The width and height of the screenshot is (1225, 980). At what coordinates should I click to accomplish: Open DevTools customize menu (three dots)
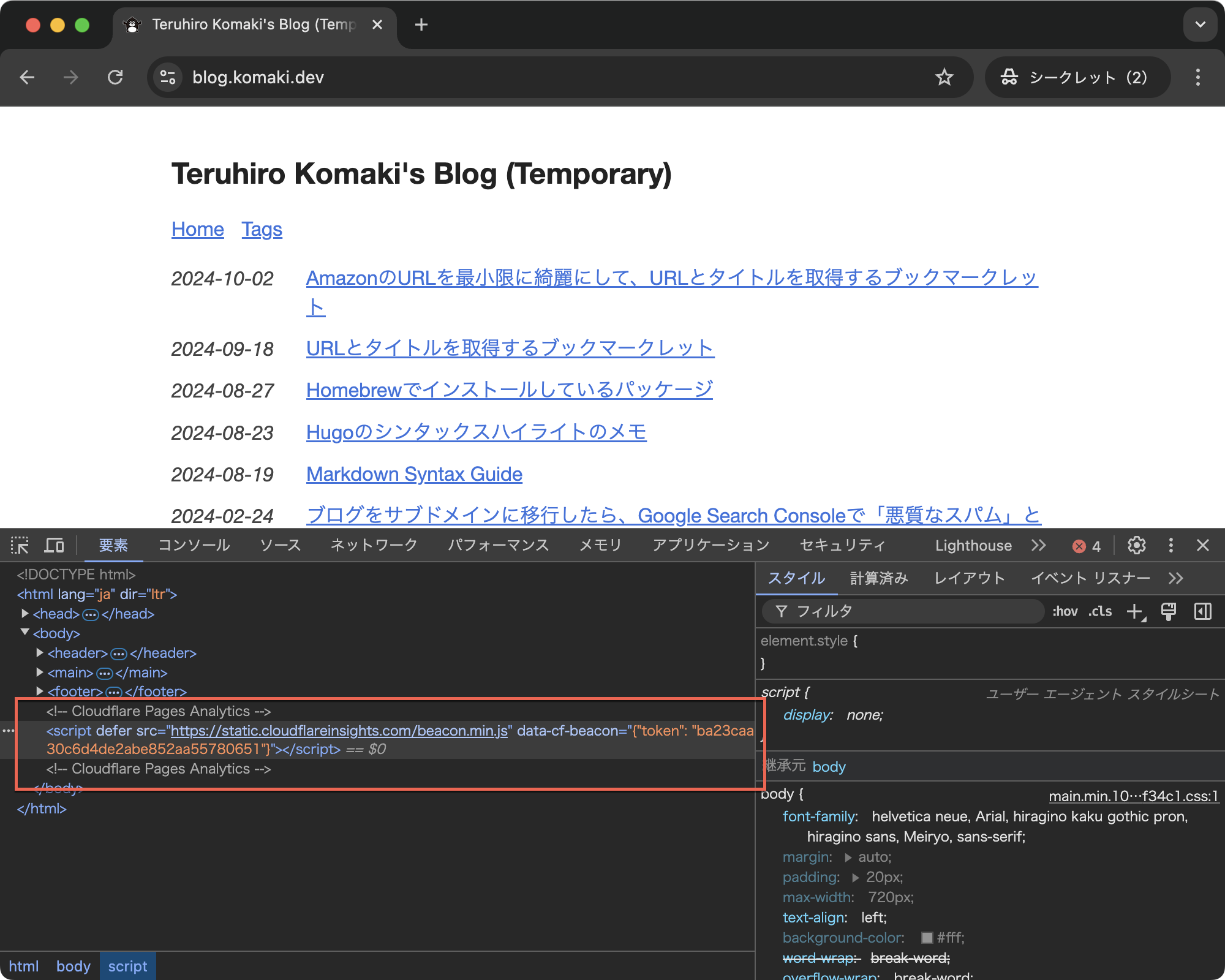(x=1171, y=545)
